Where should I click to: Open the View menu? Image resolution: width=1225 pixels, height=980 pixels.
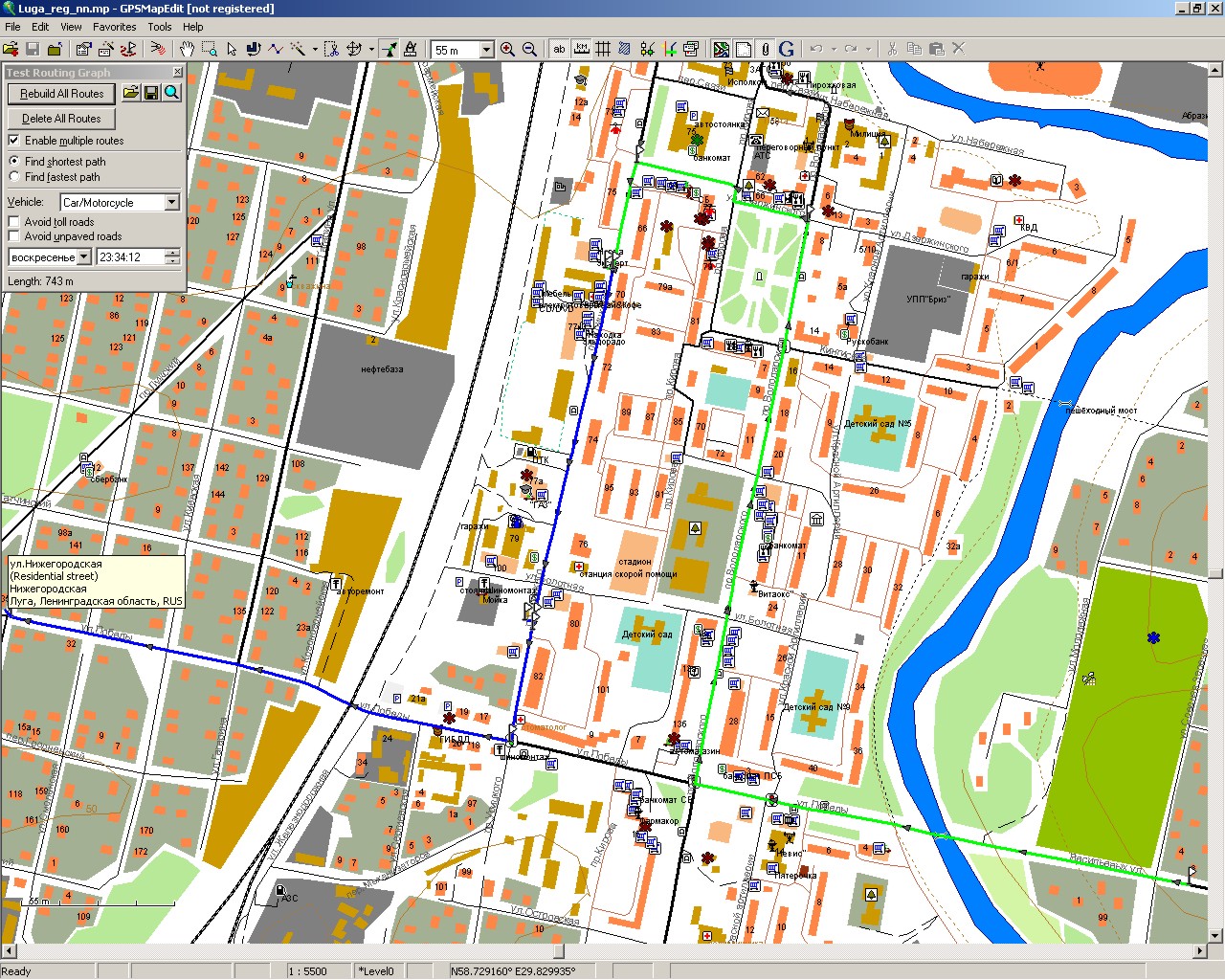(71, 27)
